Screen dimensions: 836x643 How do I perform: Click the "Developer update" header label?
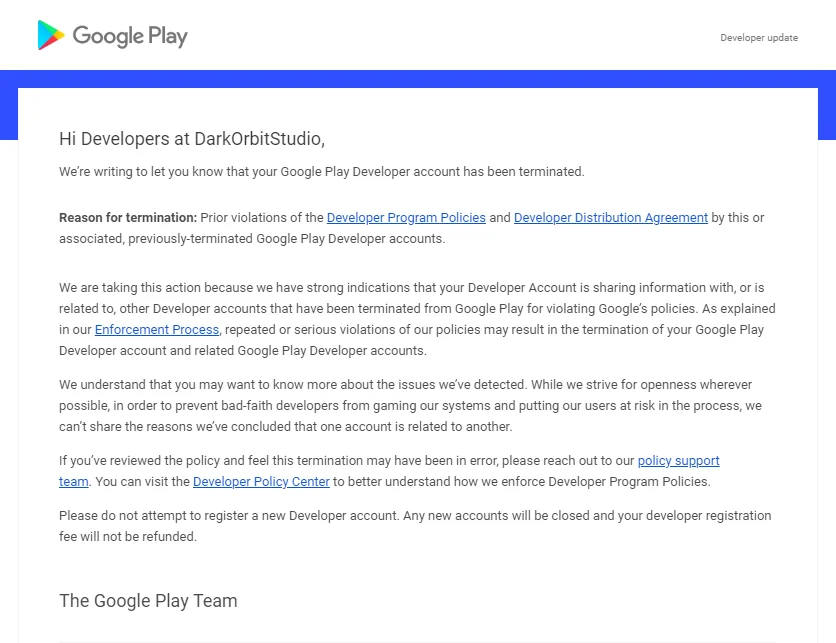pyautogui.click(x=758, y=38)
